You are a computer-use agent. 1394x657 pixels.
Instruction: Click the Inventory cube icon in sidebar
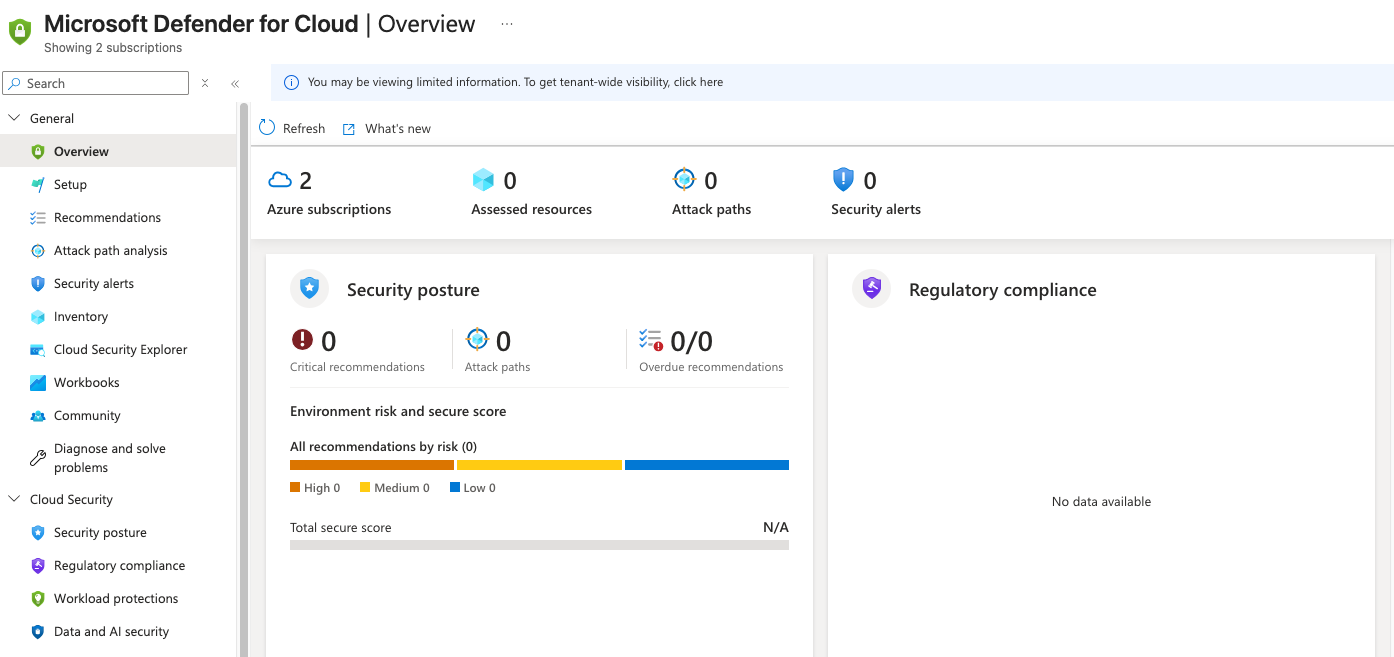click(x=38, y=317)
